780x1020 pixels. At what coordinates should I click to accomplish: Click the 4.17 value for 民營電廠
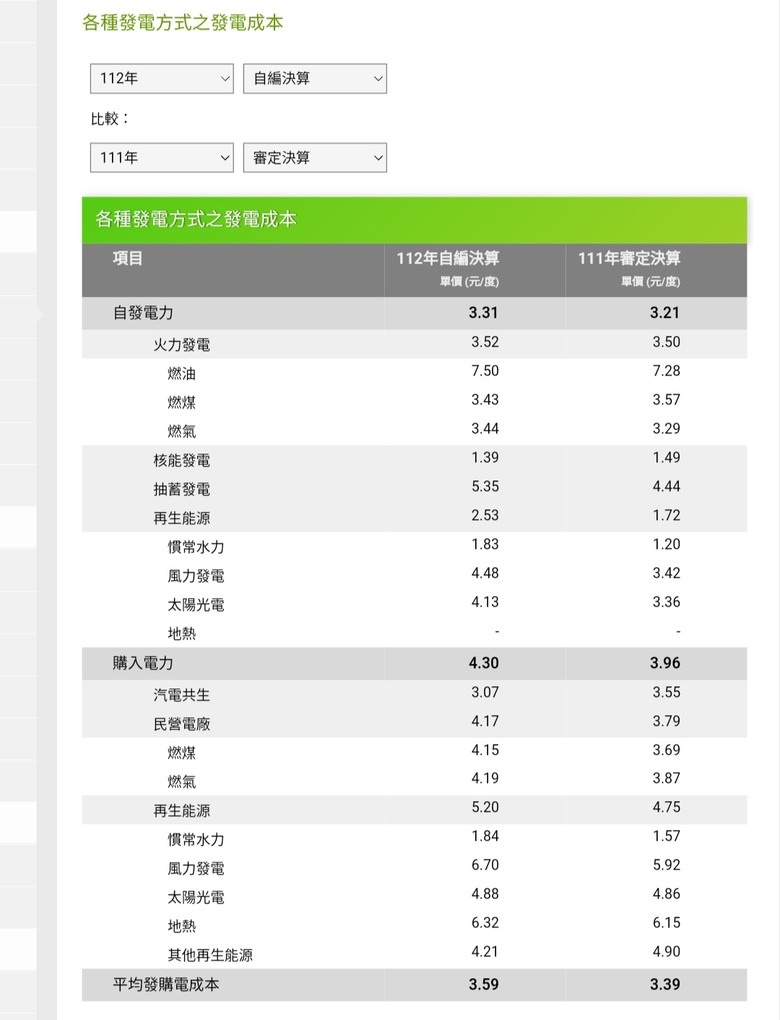tap(485, 721)
